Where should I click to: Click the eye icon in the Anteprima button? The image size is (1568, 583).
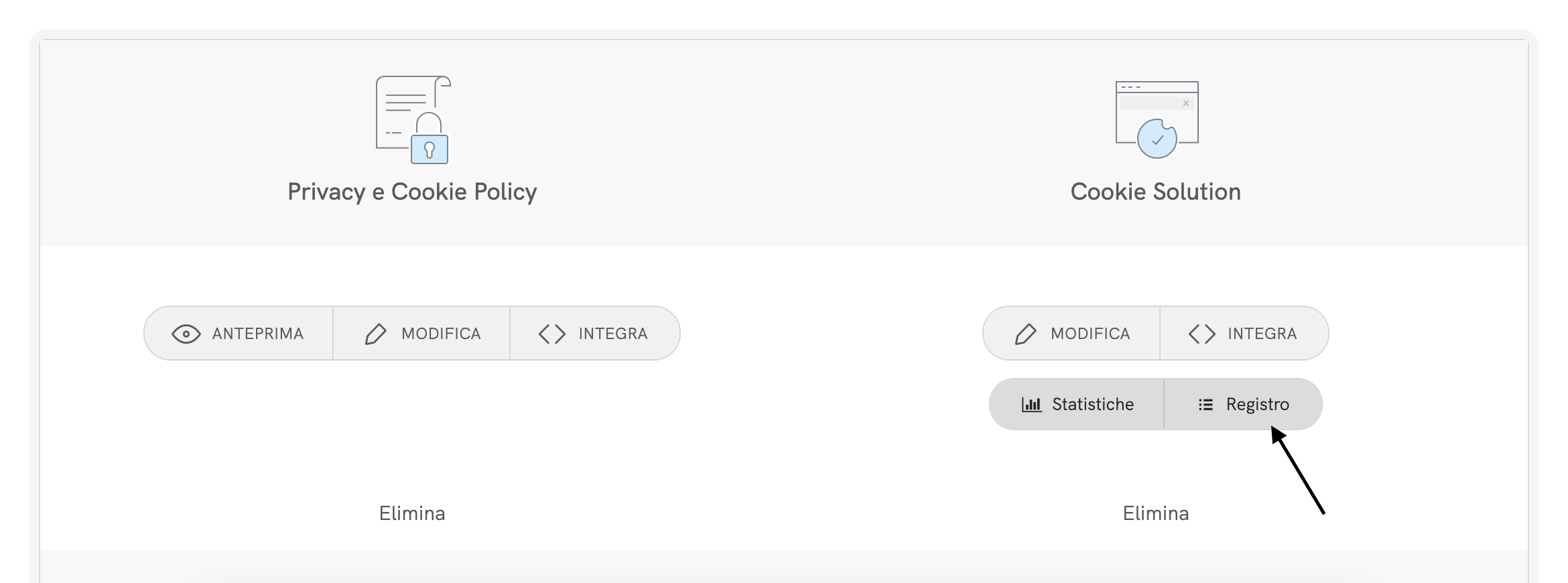coord(186,334)
